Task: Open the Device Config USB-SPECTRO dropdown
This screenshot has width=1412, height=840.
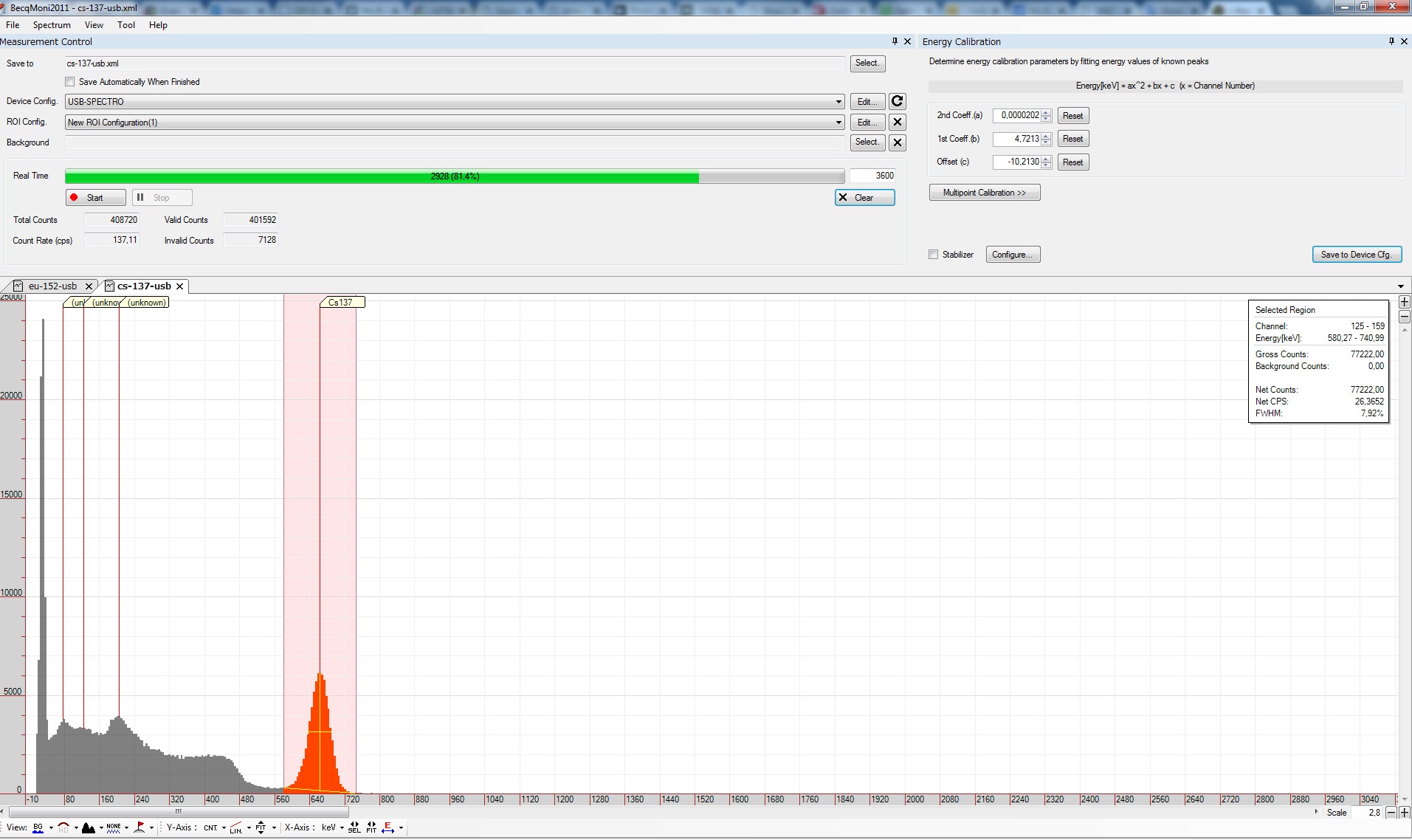Action: (838, 102)
